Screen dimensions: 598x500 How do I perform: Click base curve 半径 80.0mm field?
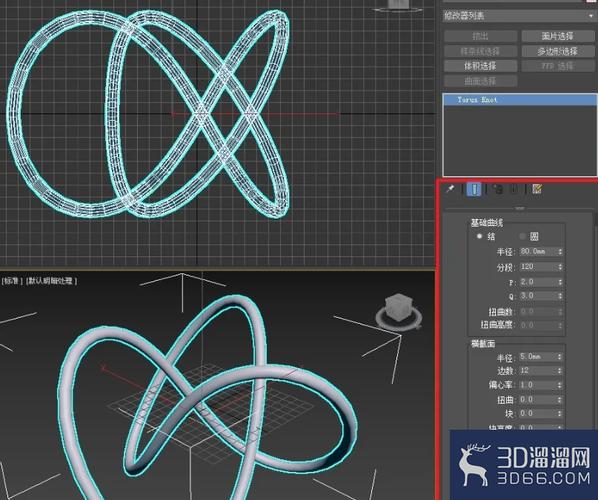pos(538,252)
